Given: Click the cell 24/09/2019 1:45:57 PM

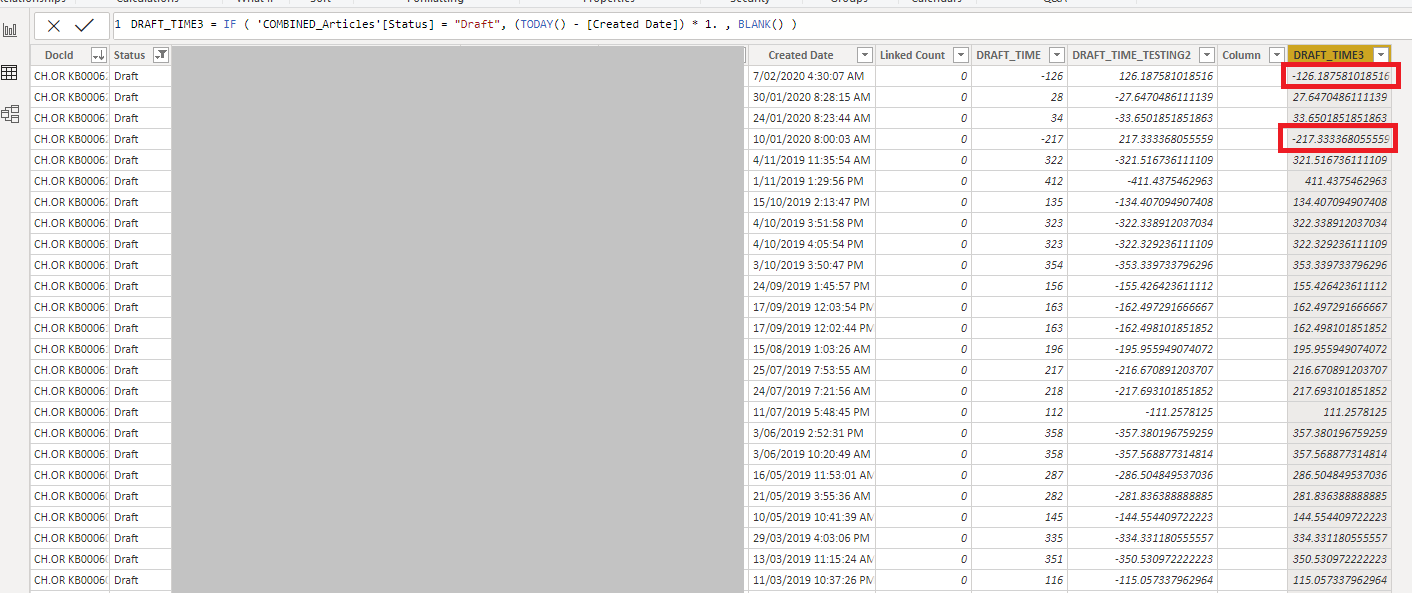Looking at the screenshot, I should point(811,286).
